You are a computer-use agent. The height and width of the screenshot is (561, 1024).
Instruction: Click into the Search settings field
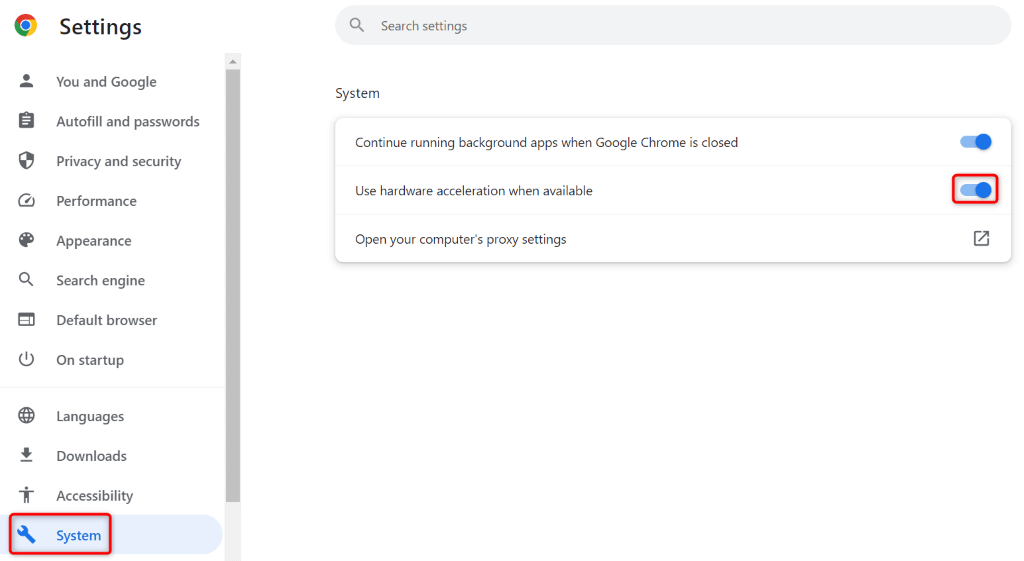[680, 26]
